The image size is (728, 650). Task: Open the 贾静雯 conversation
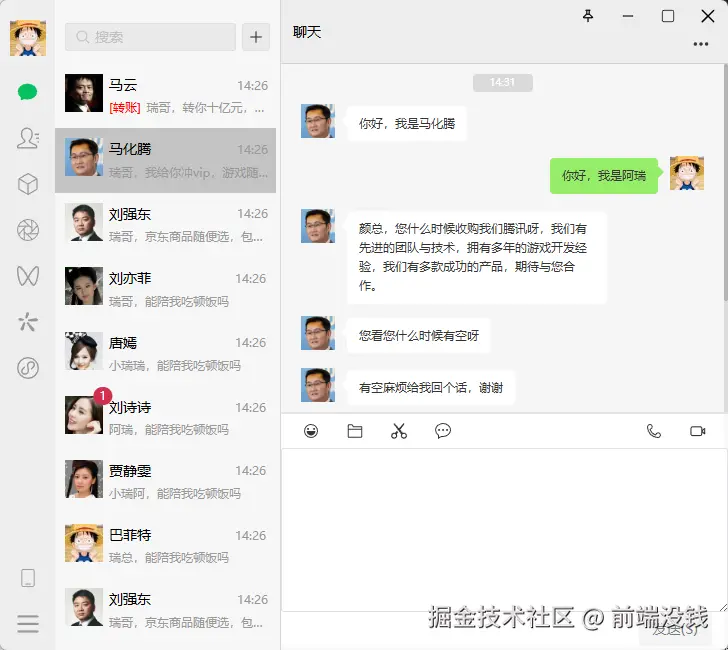165,481
